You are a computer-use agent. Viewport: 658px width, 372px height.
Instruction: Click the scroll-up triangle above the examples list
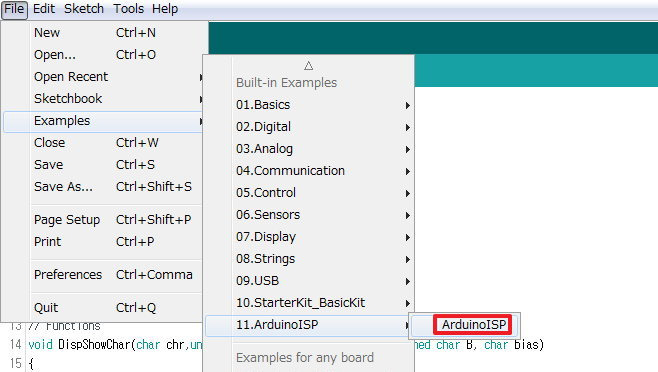[x=308, y=65]
